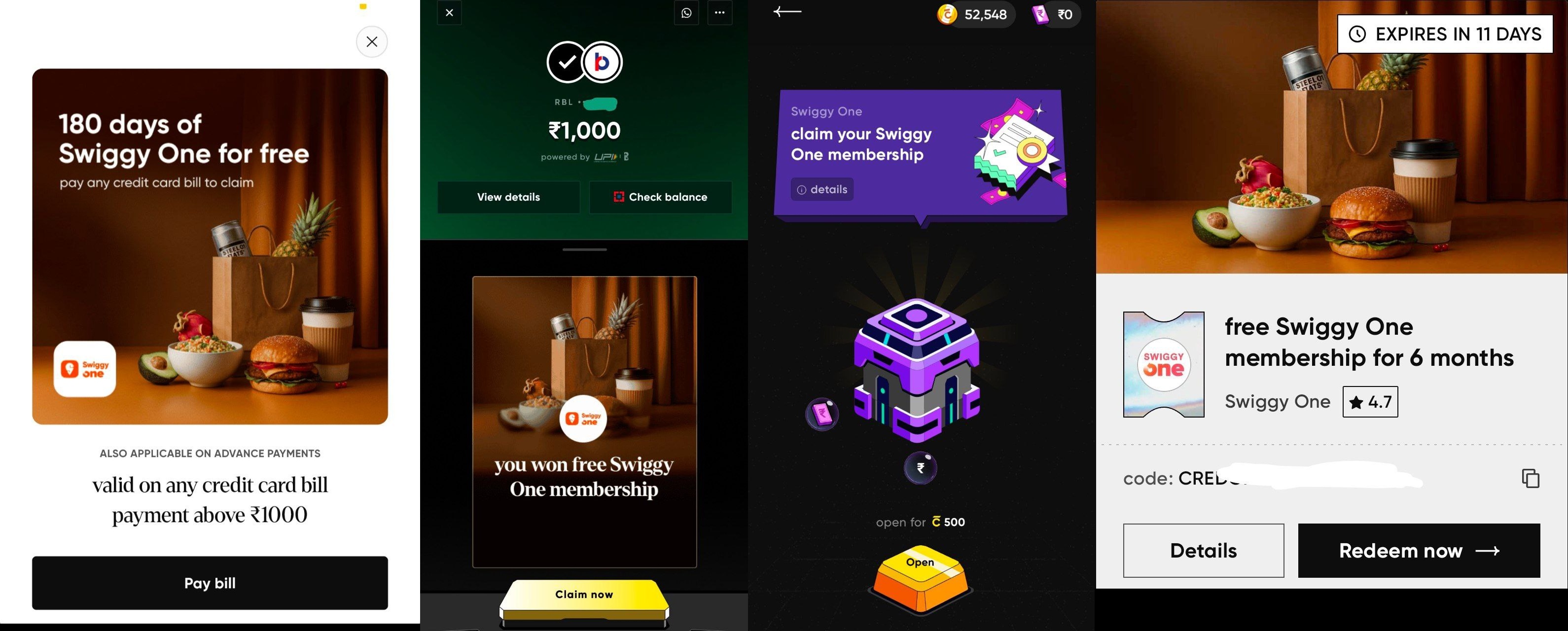The image size is (1568, 631).
Task: Open the three-dots more options menu
Action: pyautogui.click(x=719, y=13)
